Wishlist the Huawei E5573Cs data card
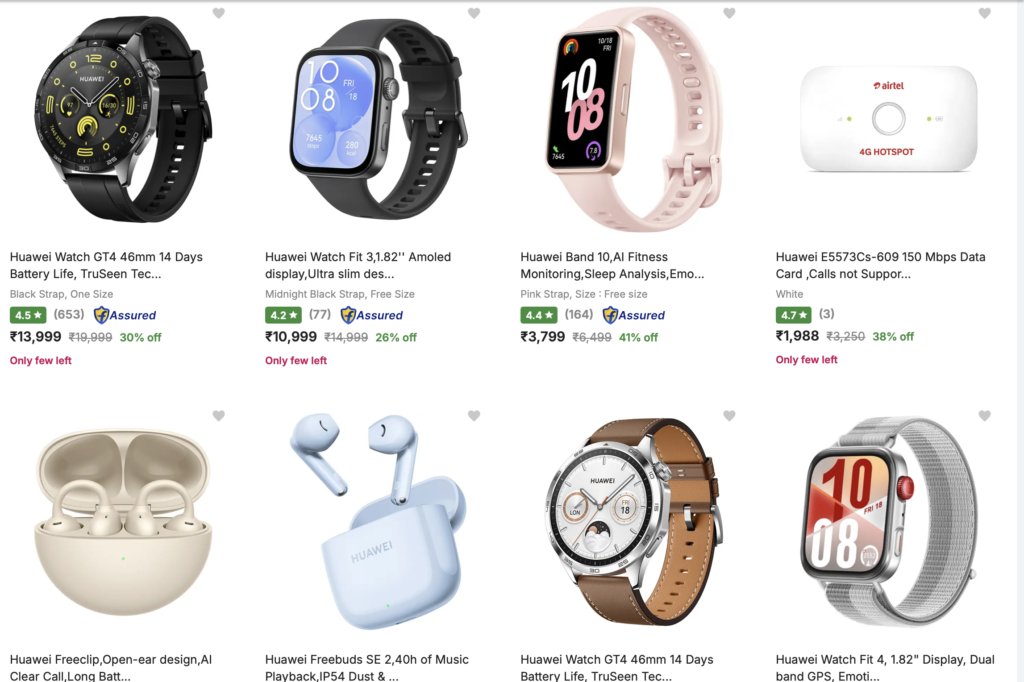The image size is (1024, 682). click(985, 13)
